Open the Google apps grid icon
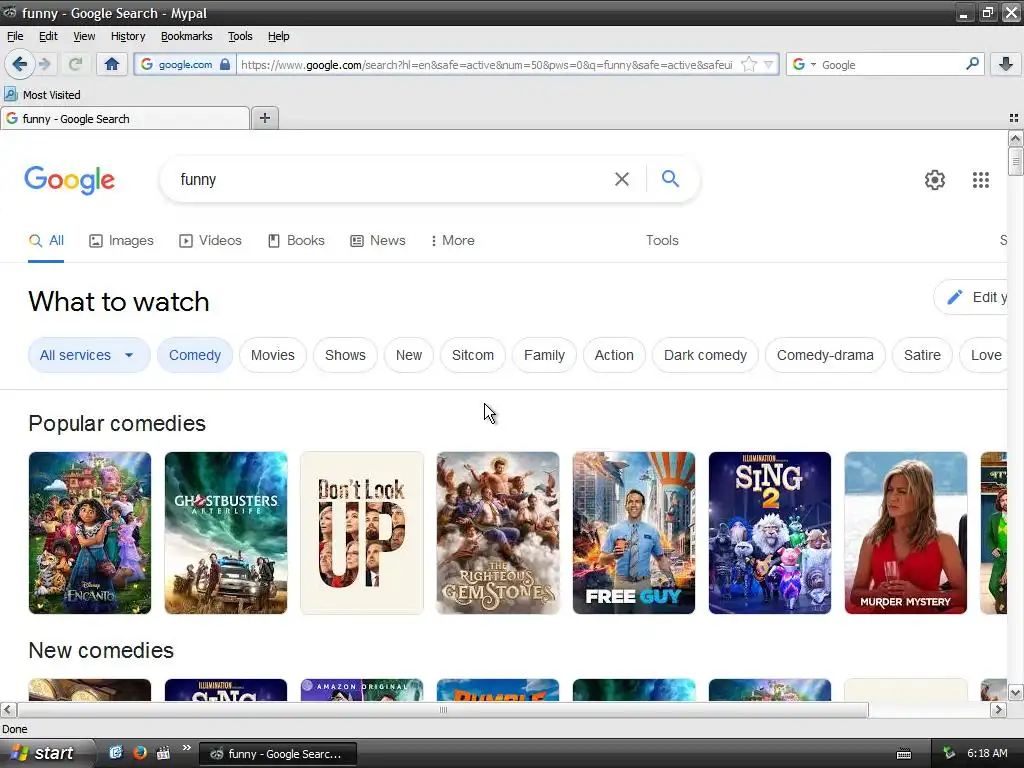 click(980, 180)
